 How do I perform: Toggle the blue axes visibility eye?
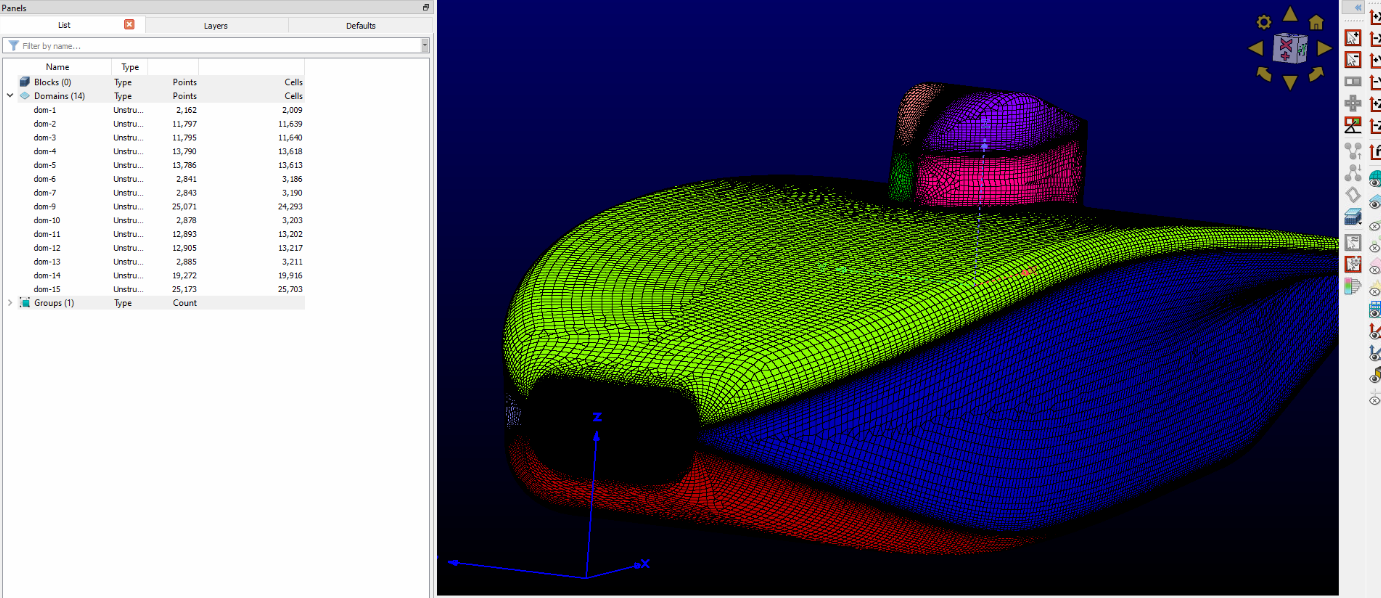click(x=1375, y=354)
